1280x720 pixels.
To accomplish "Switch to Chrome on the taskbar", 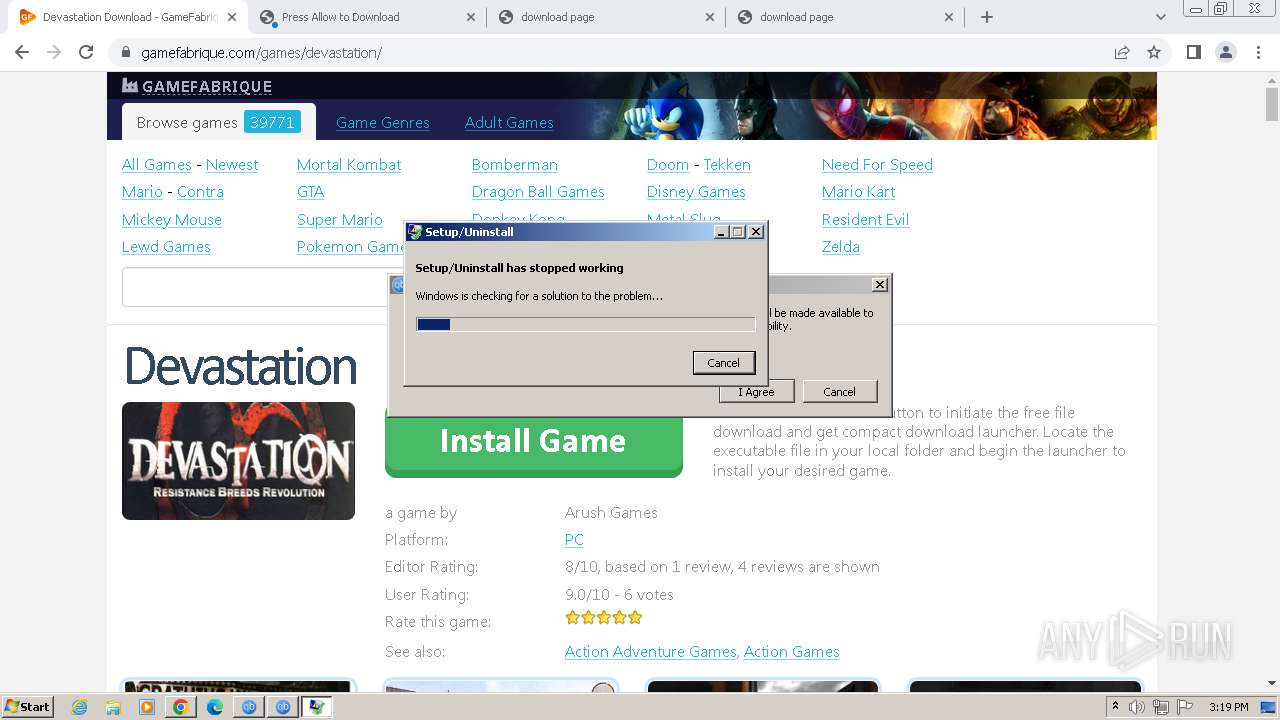I will (x=180, y=707).
